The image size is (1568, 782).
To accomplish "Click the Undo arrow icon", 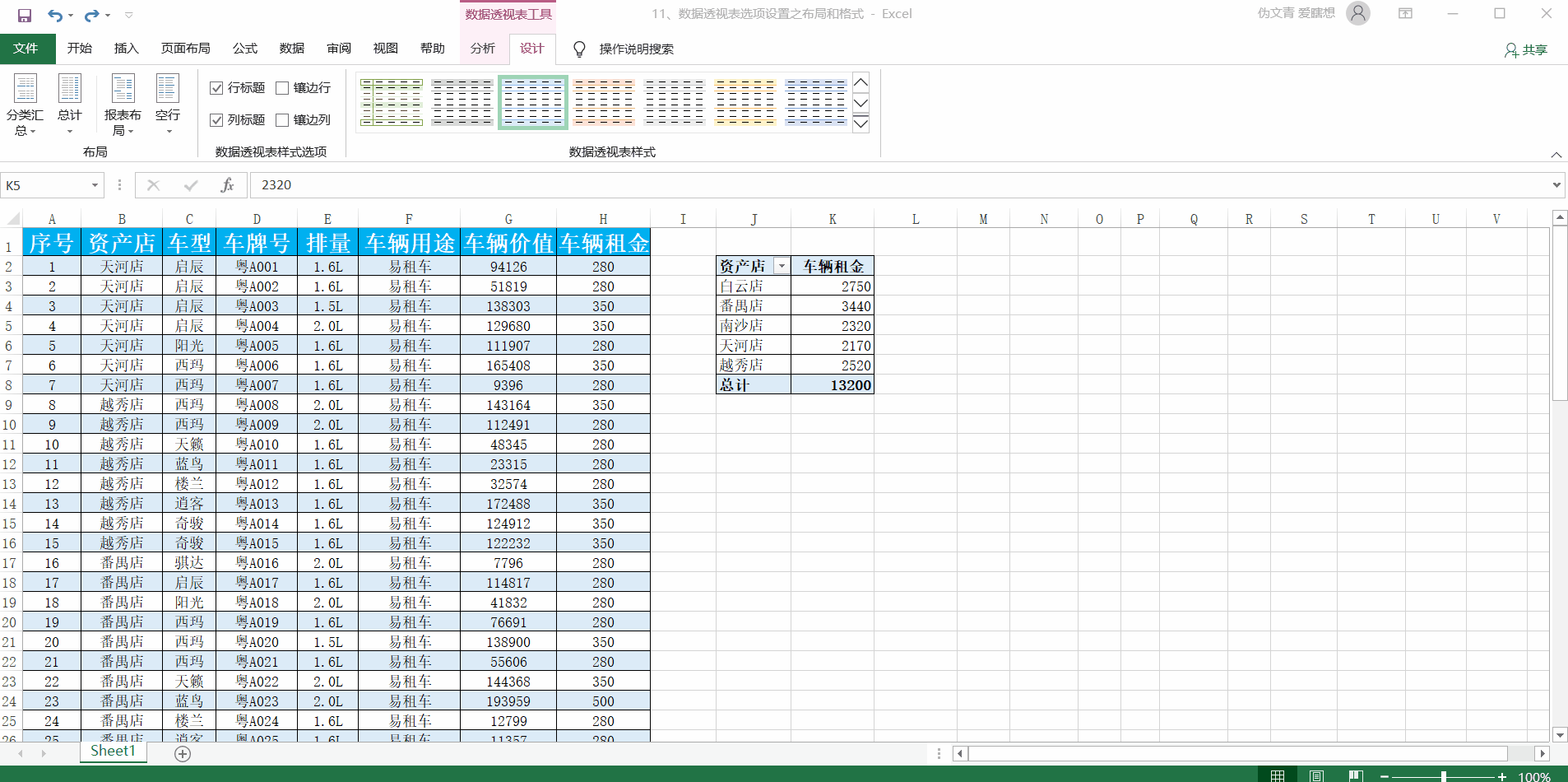I will (54, 15).
